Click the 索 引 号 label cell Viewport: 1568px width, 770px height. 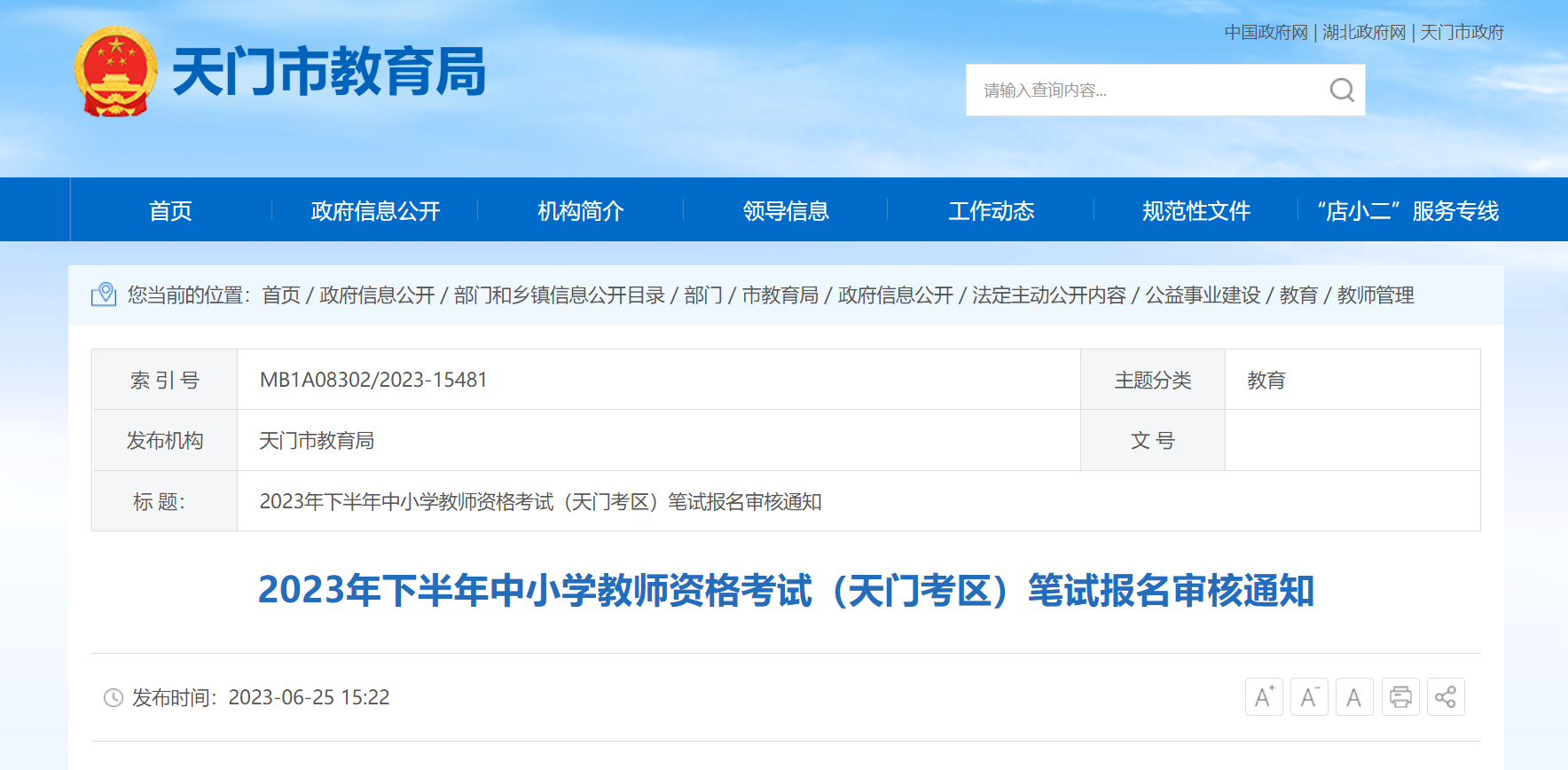[x=165, y=380]
